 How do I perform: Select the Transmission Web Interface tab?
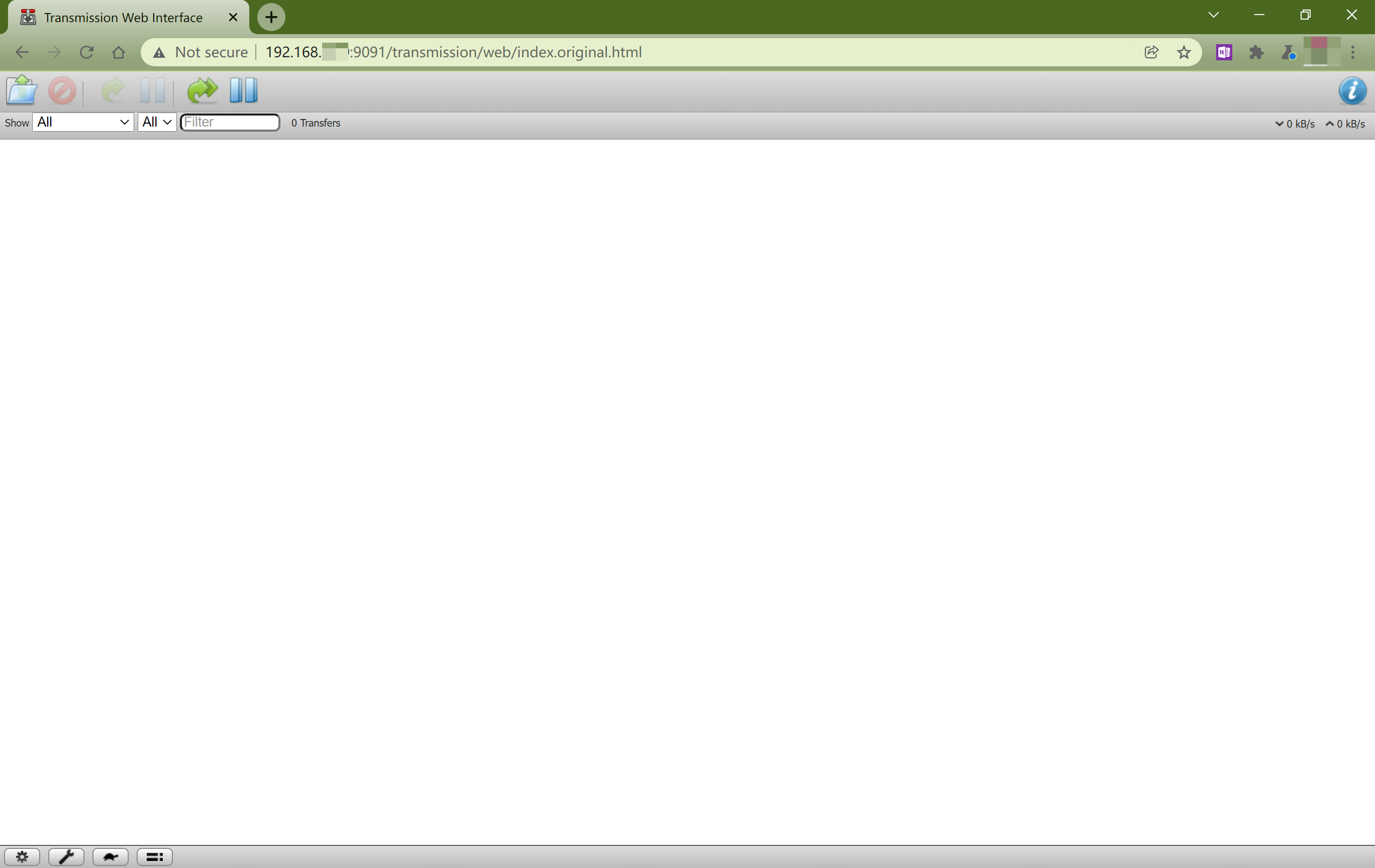[x=123, y=18]
